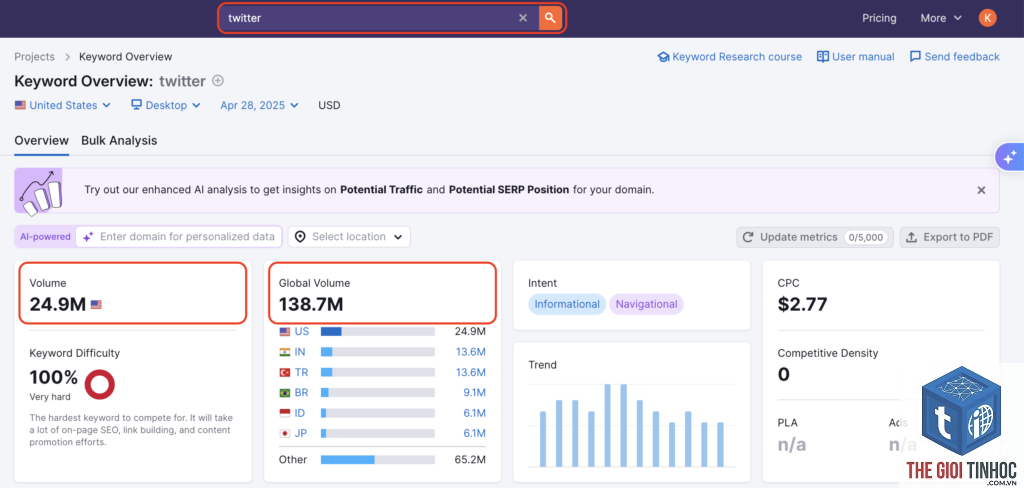
Task: Select the Navigational intent tag
Action: point(647,304)
